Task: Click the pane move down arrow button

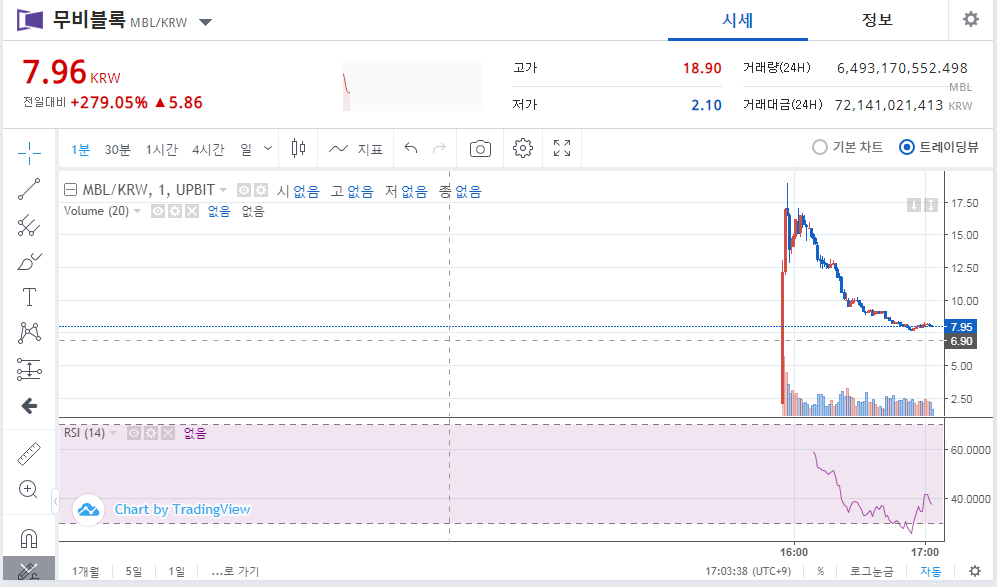Action: click(914, 205)
